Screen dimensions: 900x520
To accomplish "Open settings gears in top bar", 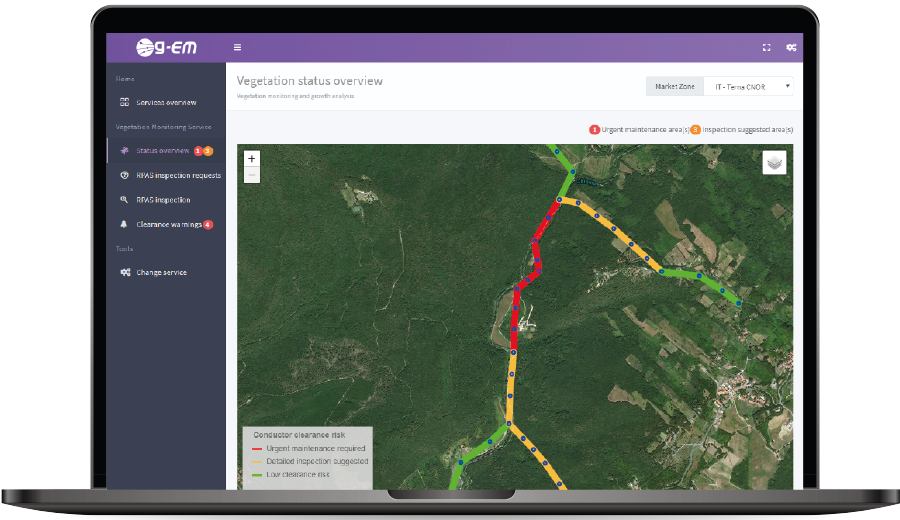I will [x=791, y=47].
